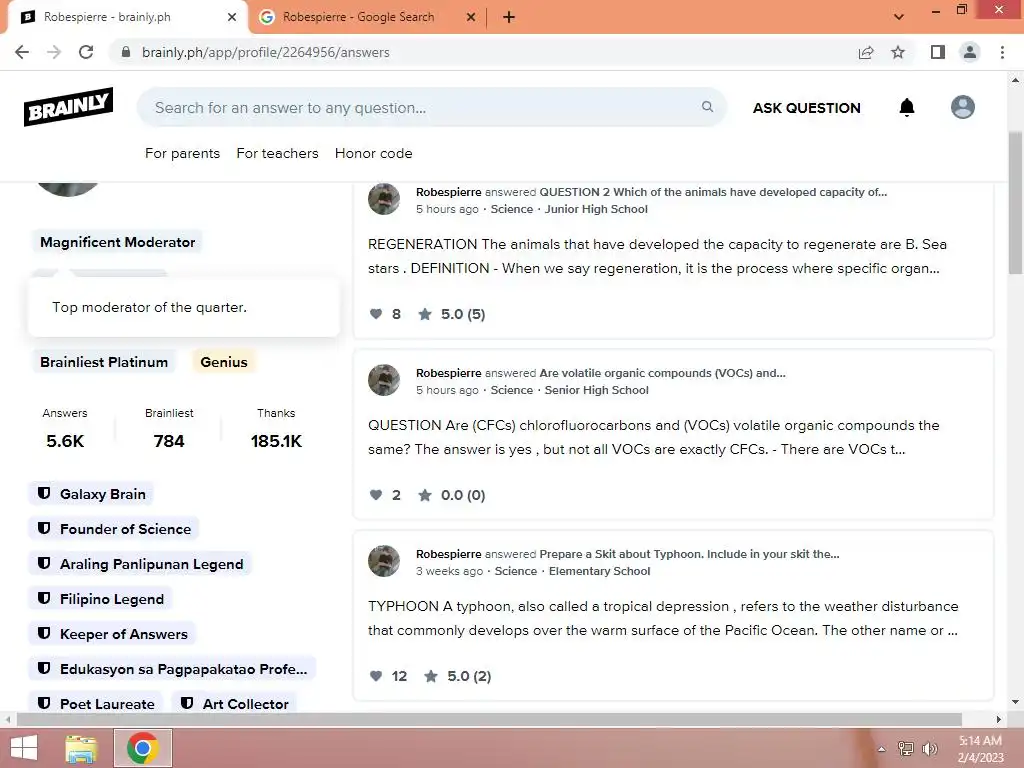Click star rating on VOCs answer

[425, 495]
